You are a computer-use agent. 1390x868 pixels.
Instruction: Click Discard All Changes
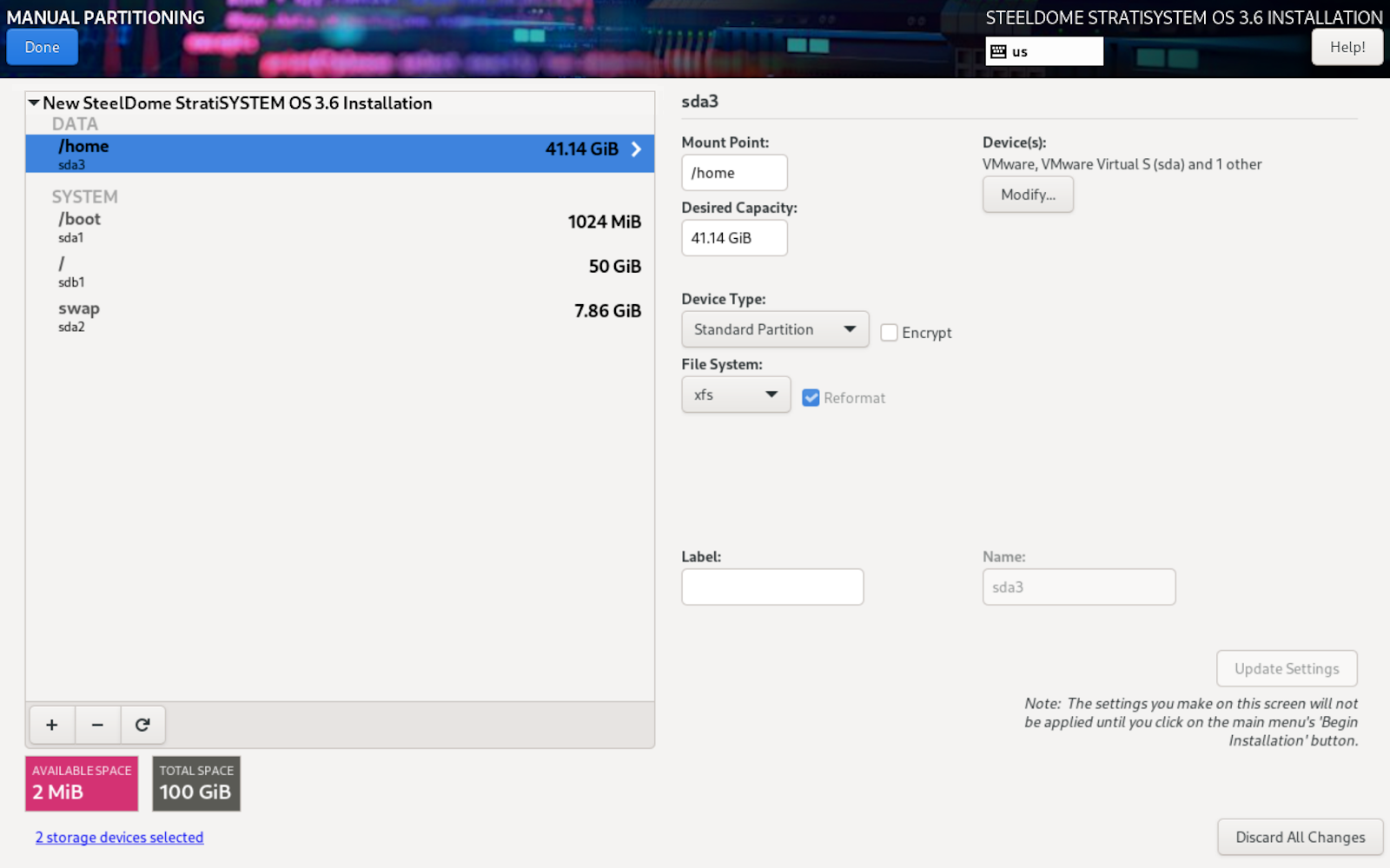(1300, 837)
